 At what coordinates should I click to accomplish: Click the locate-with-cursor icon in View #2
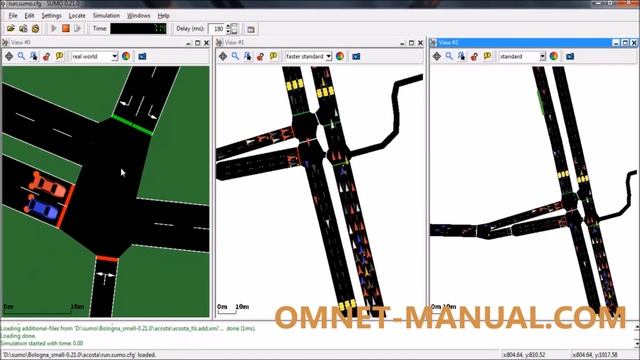[x=461, y=56]
